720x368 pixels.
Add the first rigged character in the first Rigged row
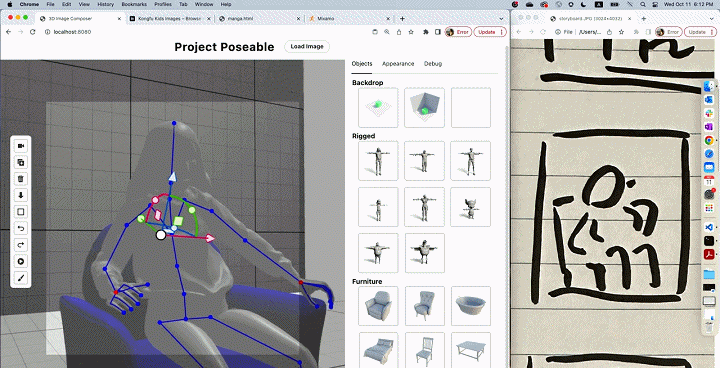tap(378, 161)
